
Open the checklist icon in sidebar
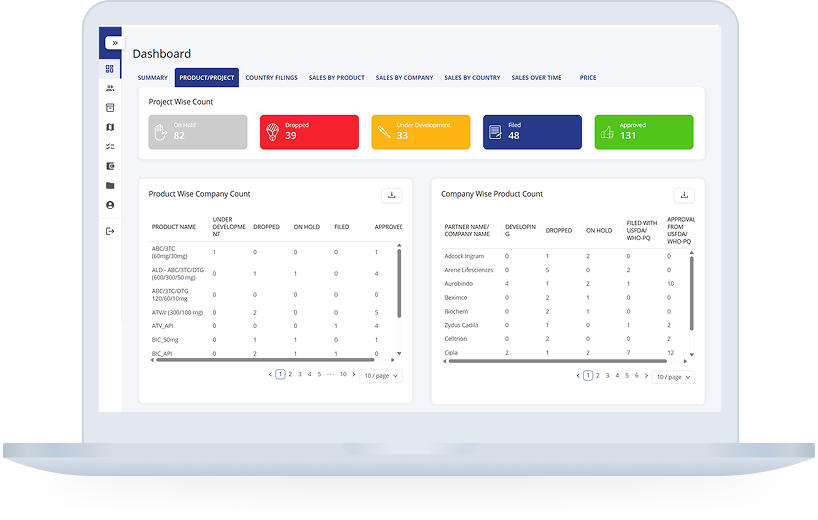pos(110,146)
